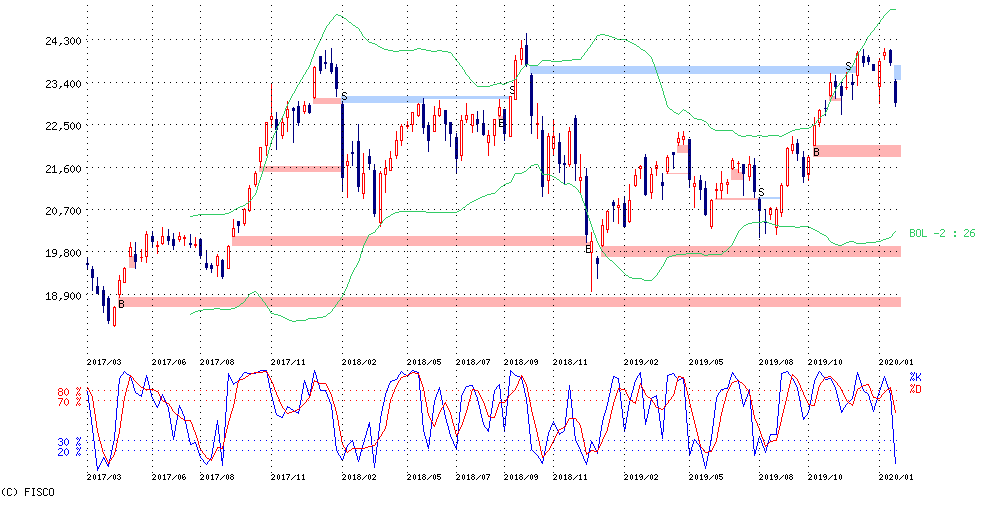Click the B buy marker on the rightmost pink band
This screenshot has width=1000, height=514.
[x=816, y=152]
